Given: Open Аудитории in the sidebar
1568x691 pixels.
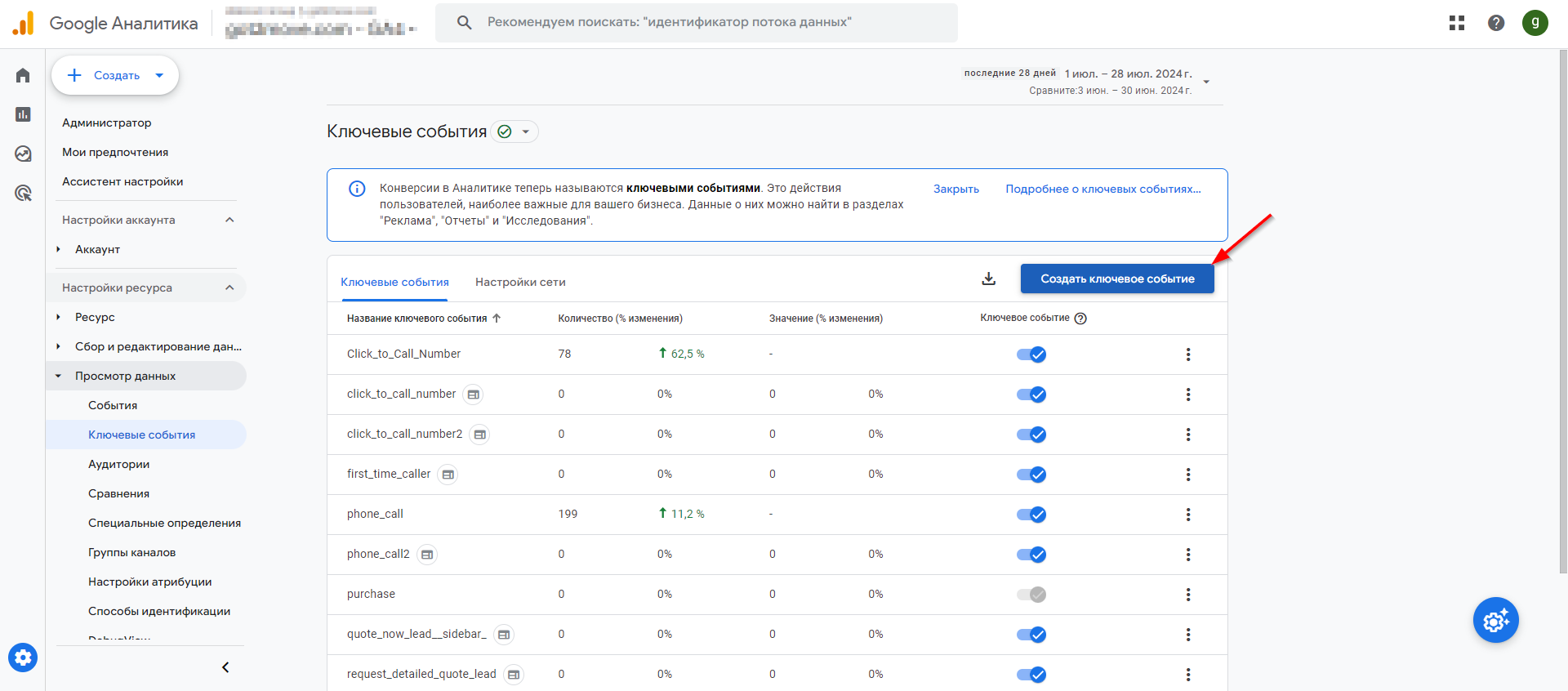Looking at the screenshot, I should point(119,464).
